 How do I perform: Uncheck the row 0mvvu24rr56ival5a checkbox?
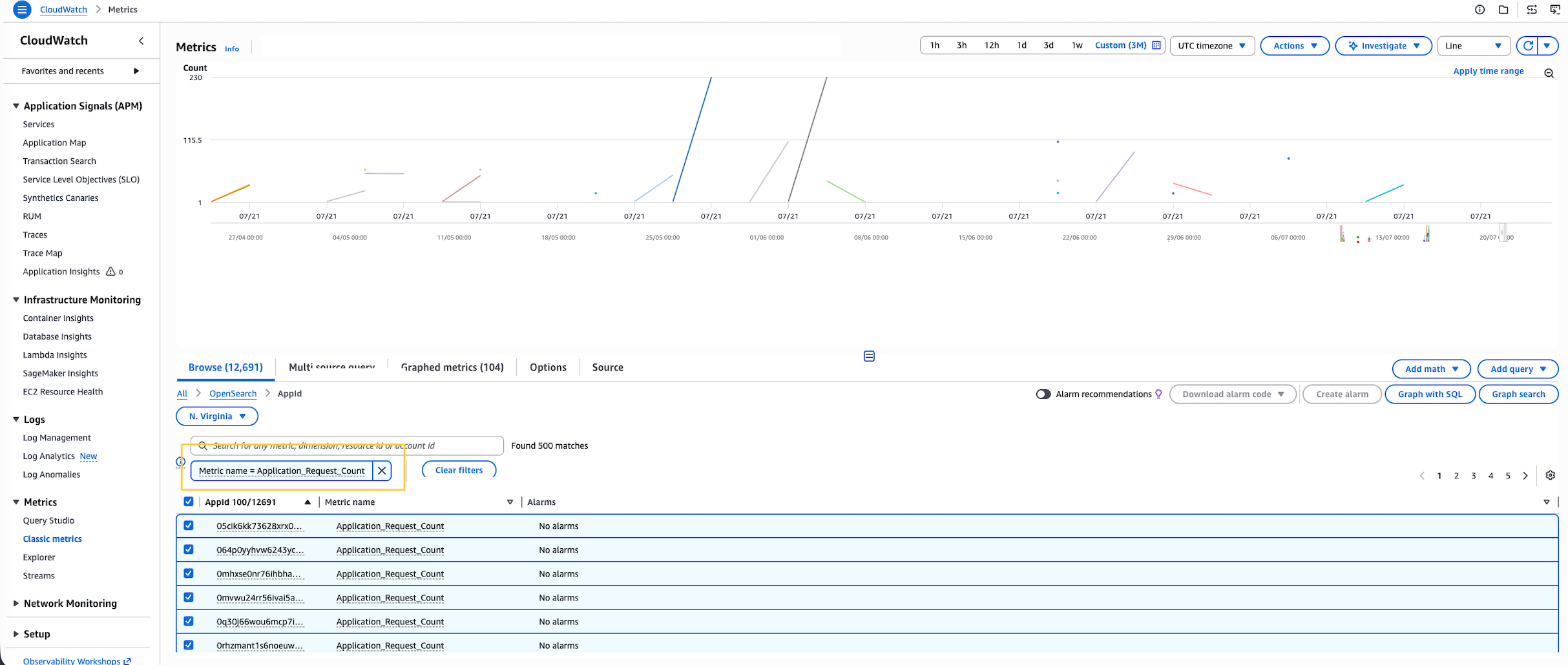pos(188,597)
